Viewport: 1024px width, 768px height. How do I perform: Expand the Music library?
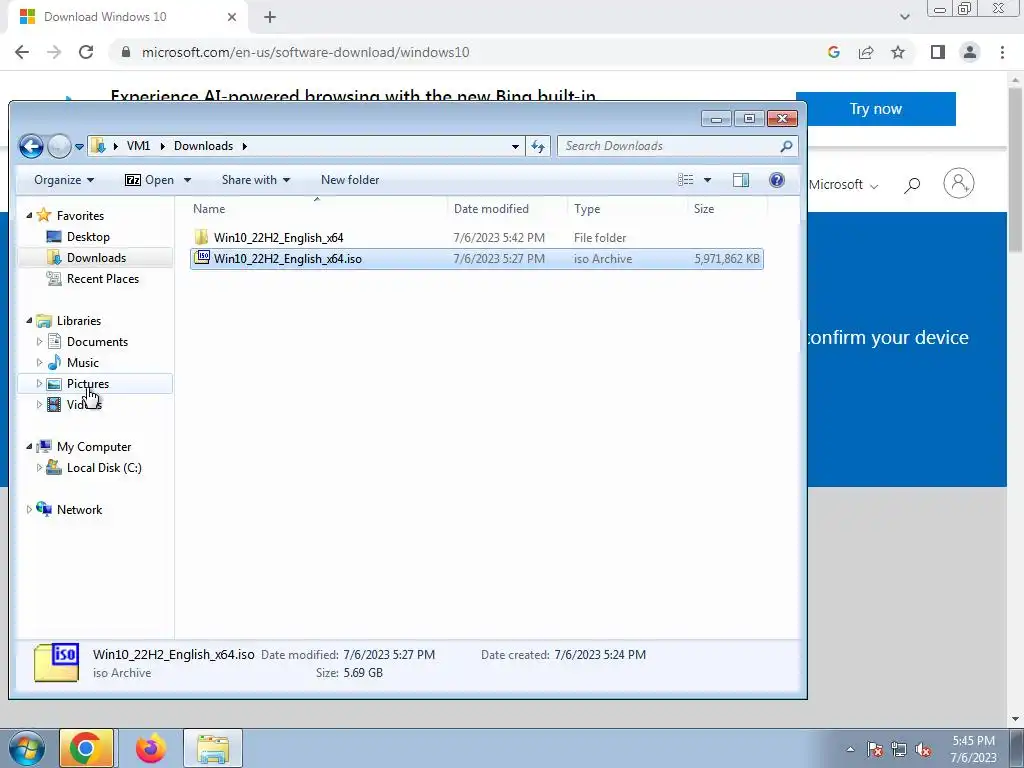(x=39, y=362)
